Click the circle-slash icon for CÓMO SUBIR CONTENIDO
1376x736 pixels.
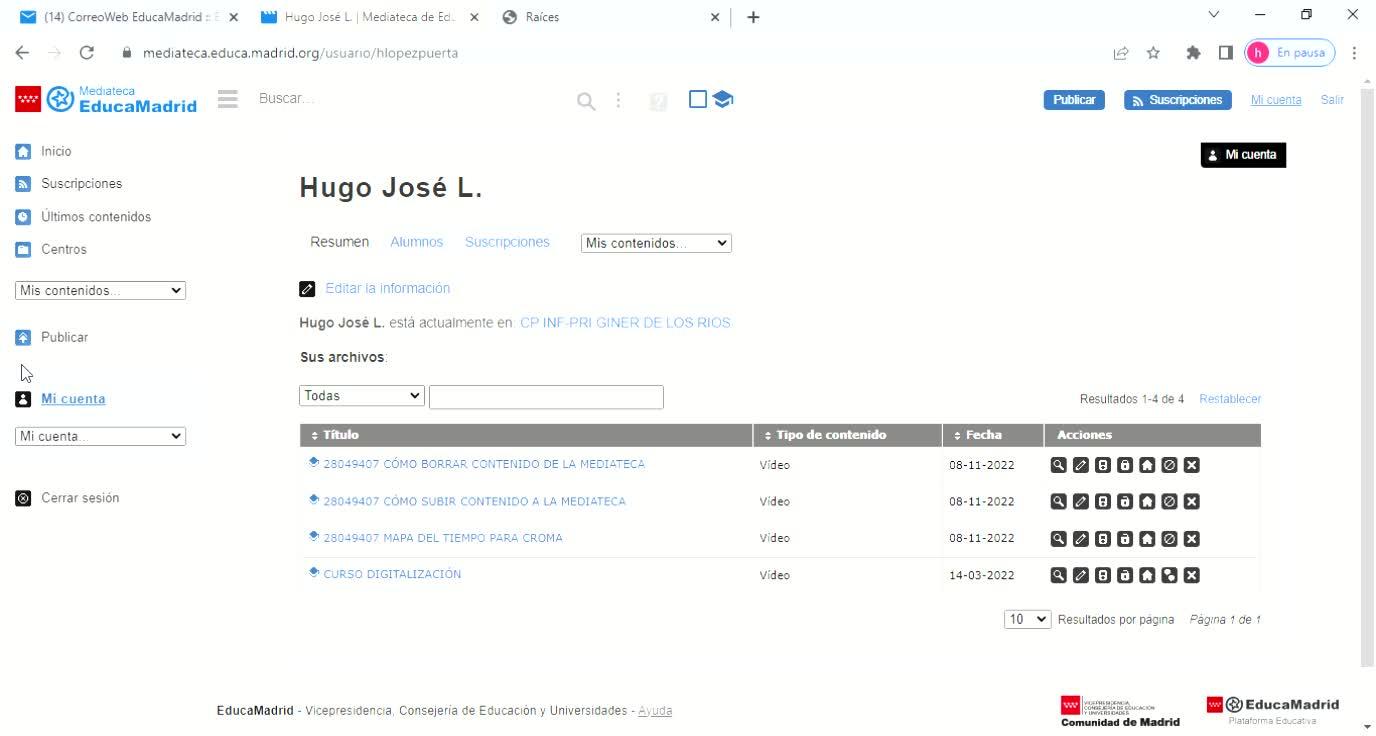[1169, 502]
